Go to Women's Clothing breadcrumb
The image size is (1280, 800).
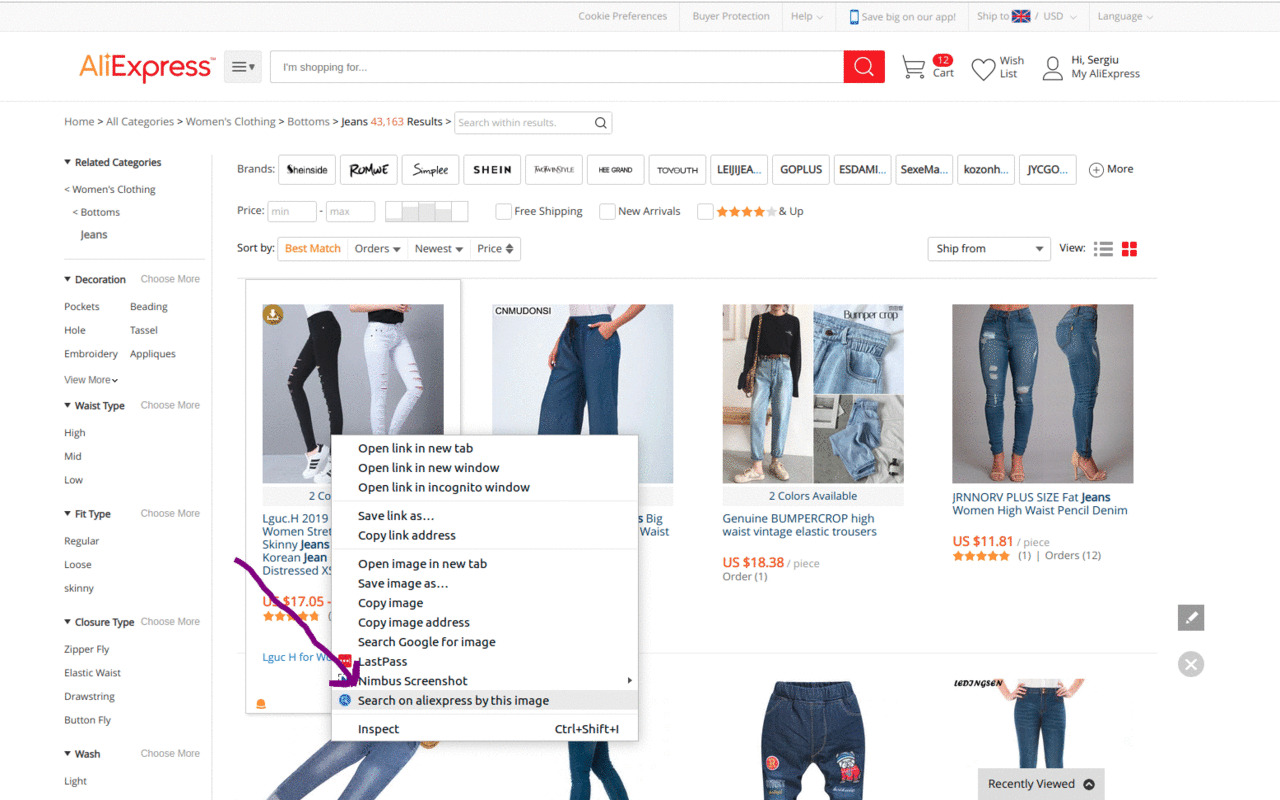coord(231,122)
